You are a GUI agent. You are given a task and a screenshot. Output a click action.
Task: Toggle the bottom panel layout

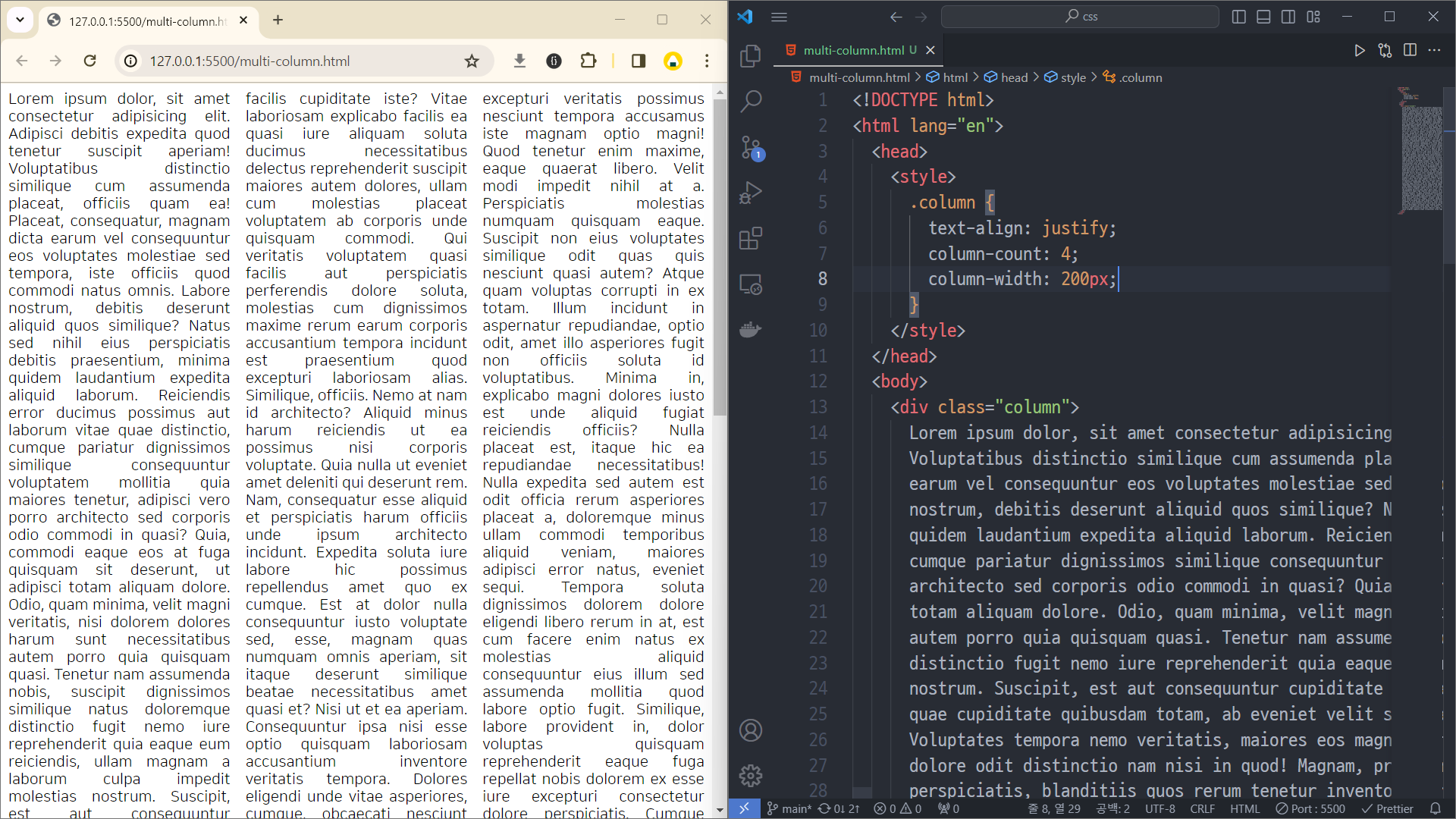(1263, 17)
